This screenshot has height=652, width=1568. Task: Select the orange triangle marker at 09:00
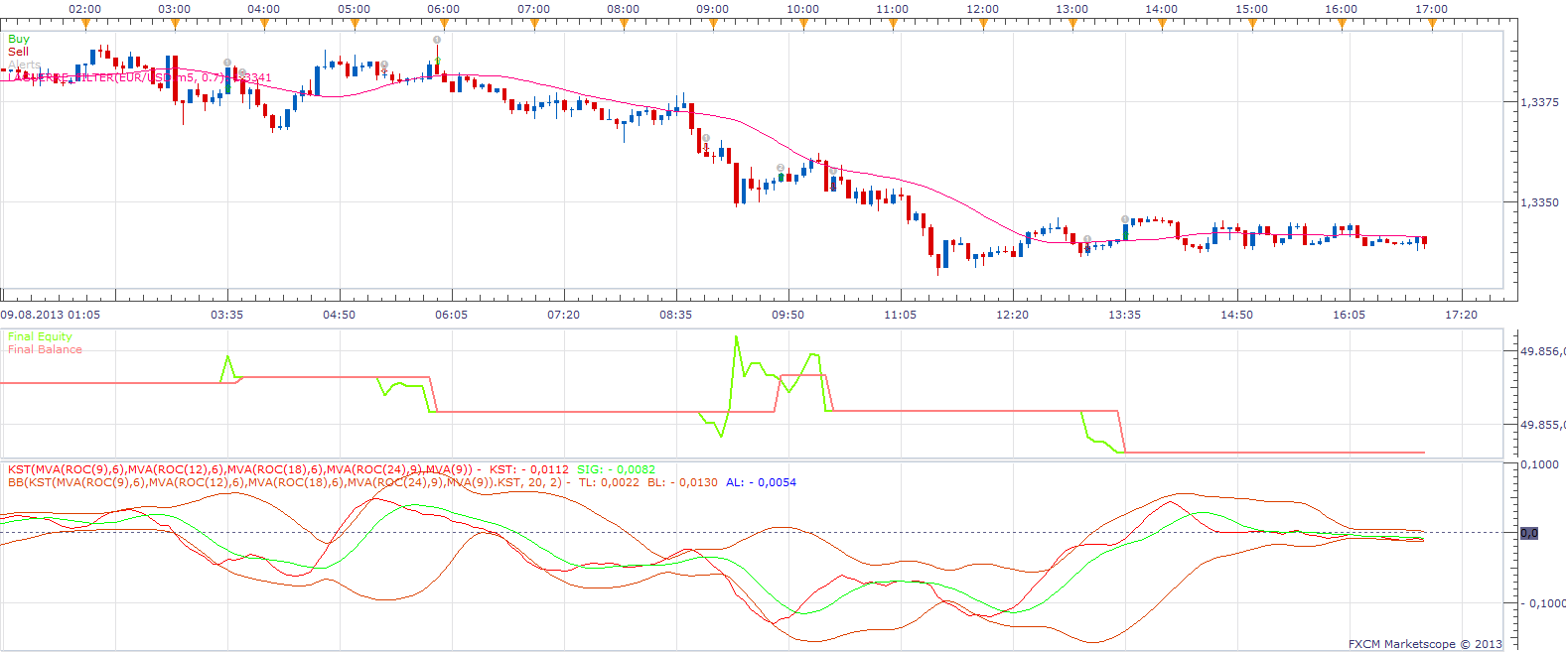(713, 23)
